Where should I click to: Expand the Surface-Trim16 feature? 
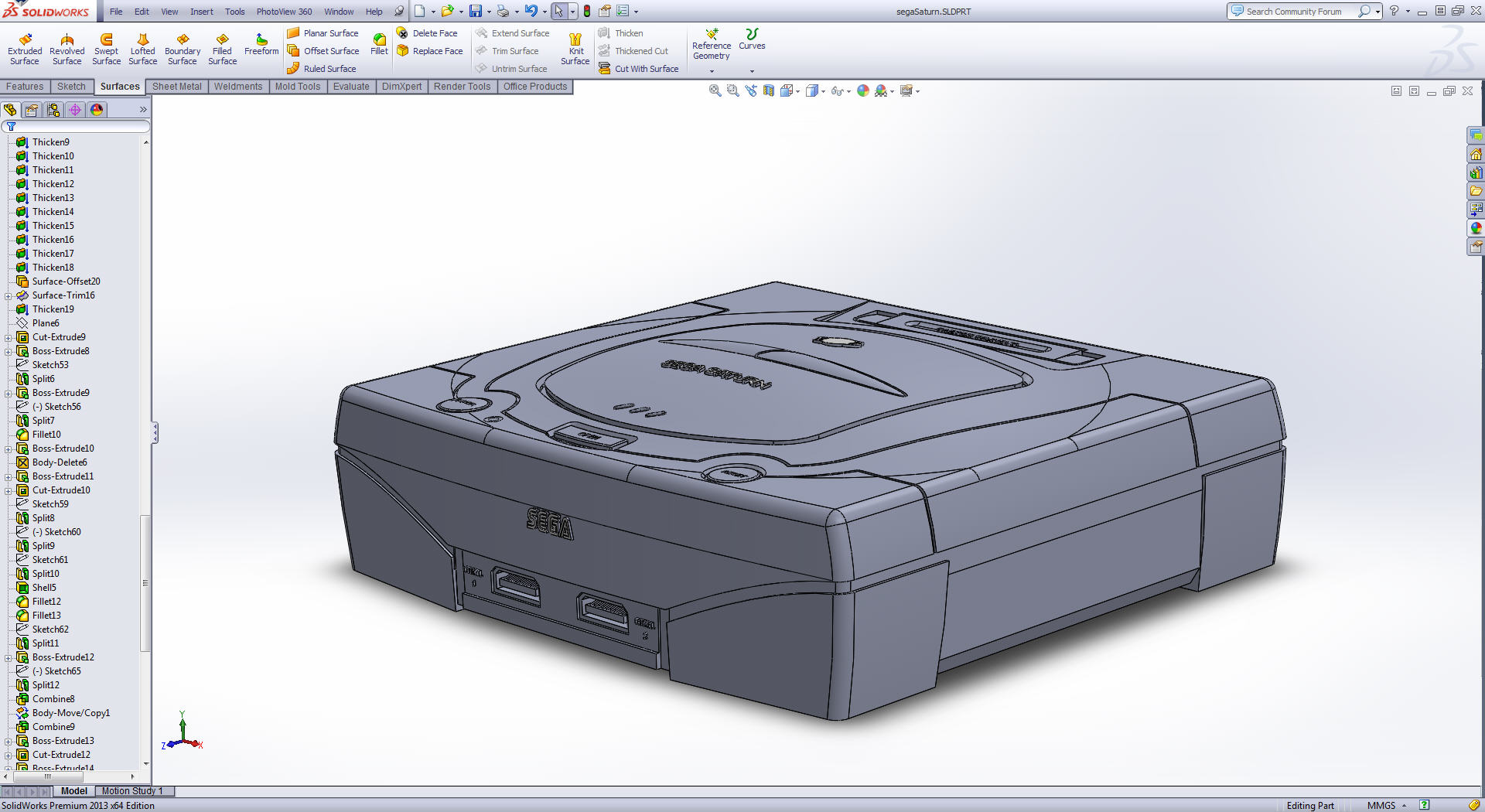click(x=8, y=295)
